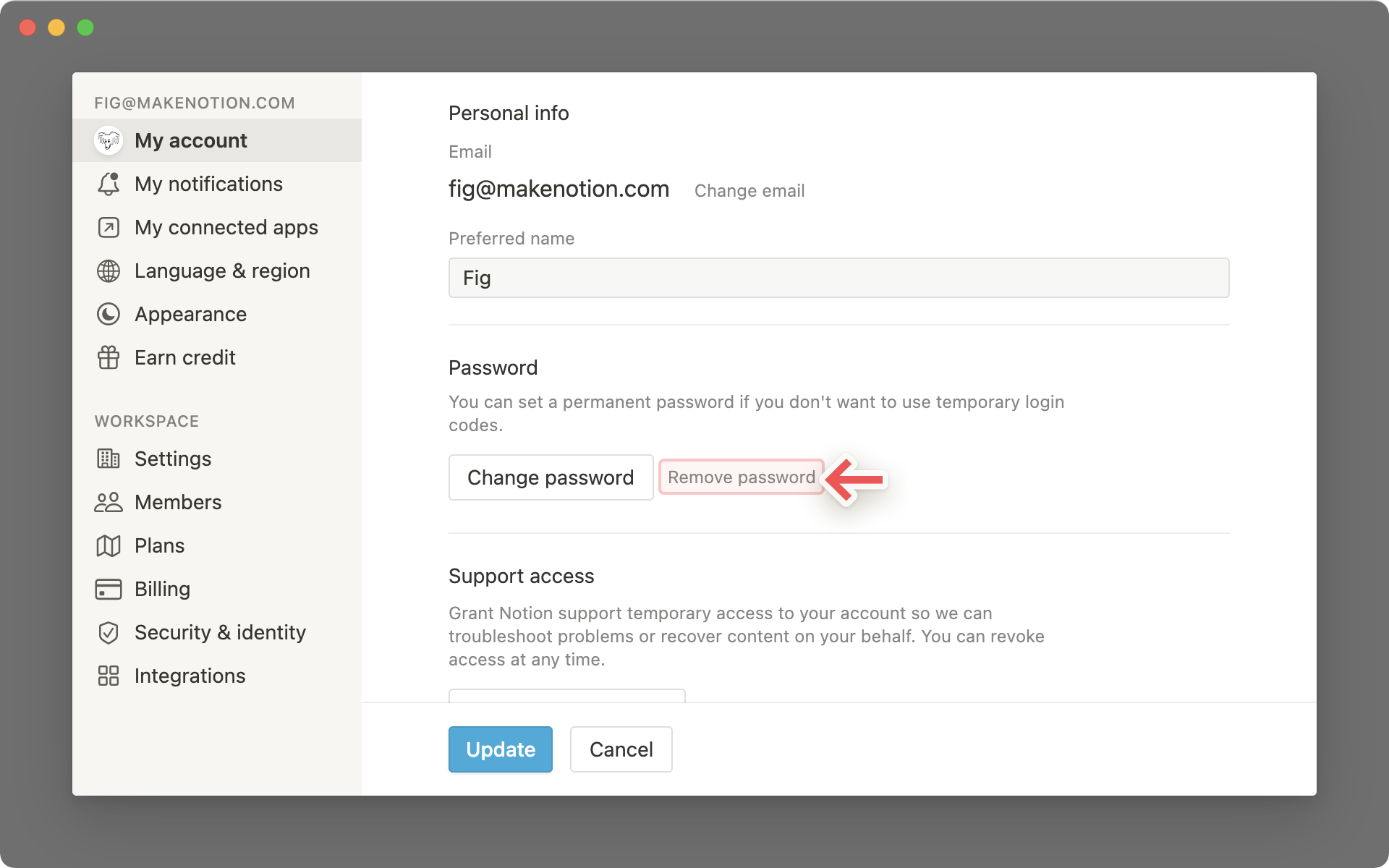Cancel account settings changes
The width and height of the screenshot is (1389, 868).
[x=621, y=749]
